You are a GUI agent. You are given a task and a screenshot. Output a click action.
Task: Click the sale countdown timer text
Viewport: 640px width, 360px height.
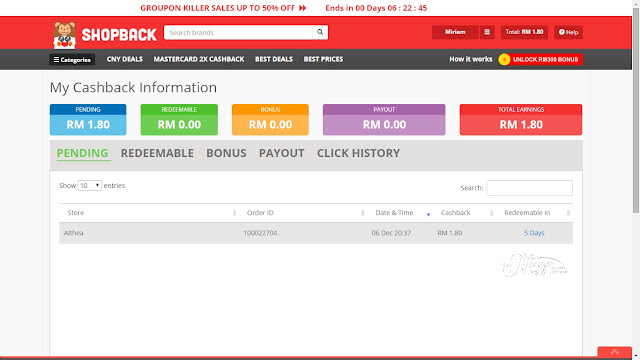376,8
